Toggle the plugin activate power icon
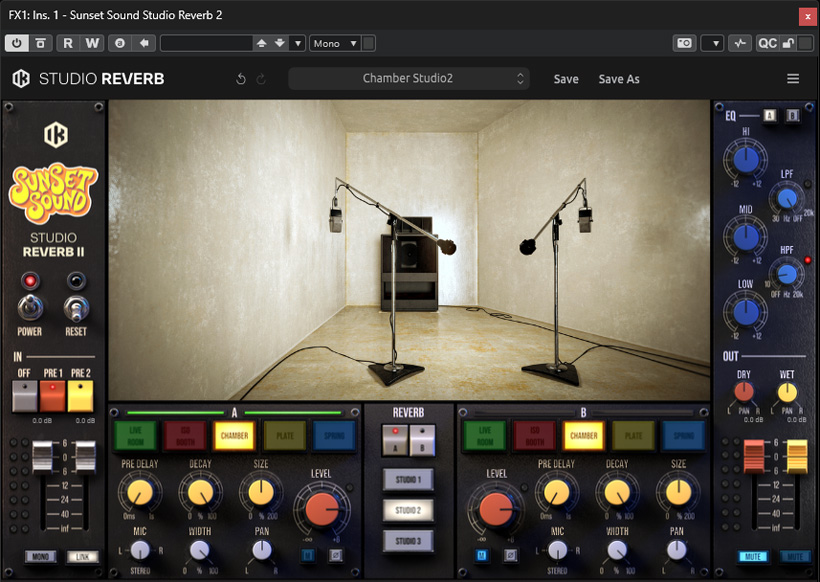The image size is (820, 582). point(17,43)
